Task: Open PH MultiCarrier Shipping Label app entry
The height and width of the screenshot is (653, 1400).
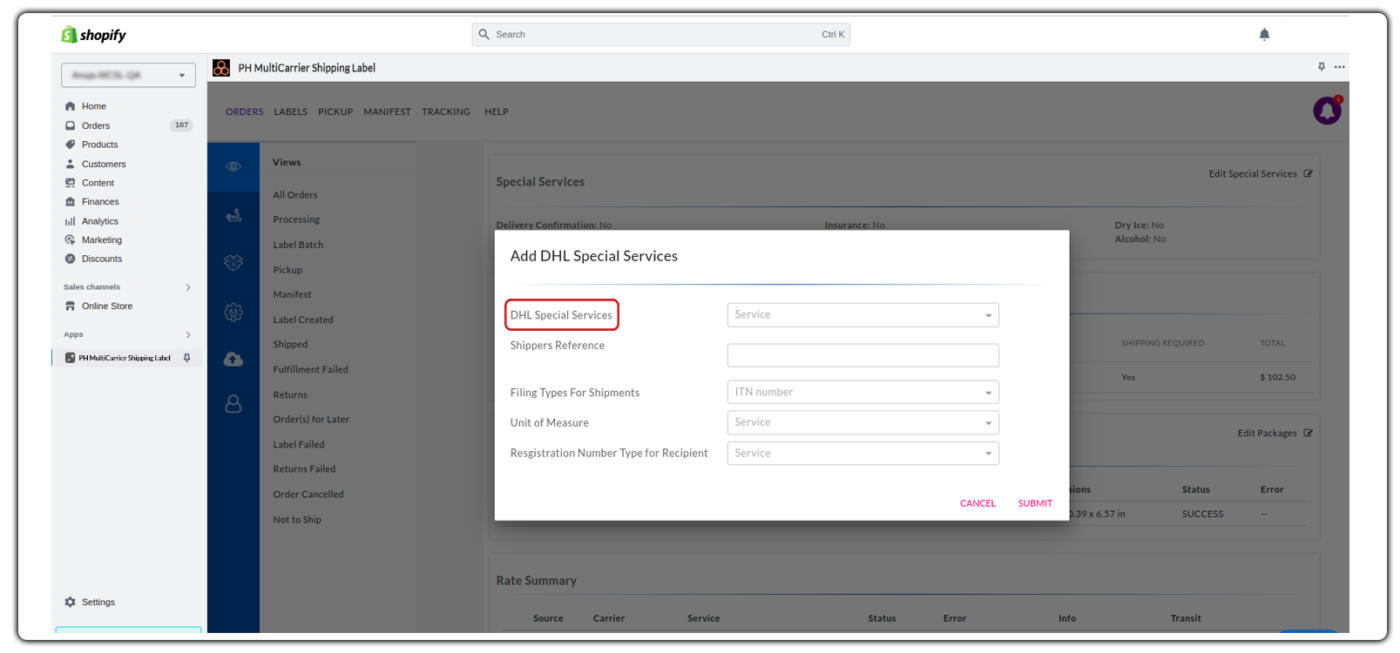Action: (124, 358)
